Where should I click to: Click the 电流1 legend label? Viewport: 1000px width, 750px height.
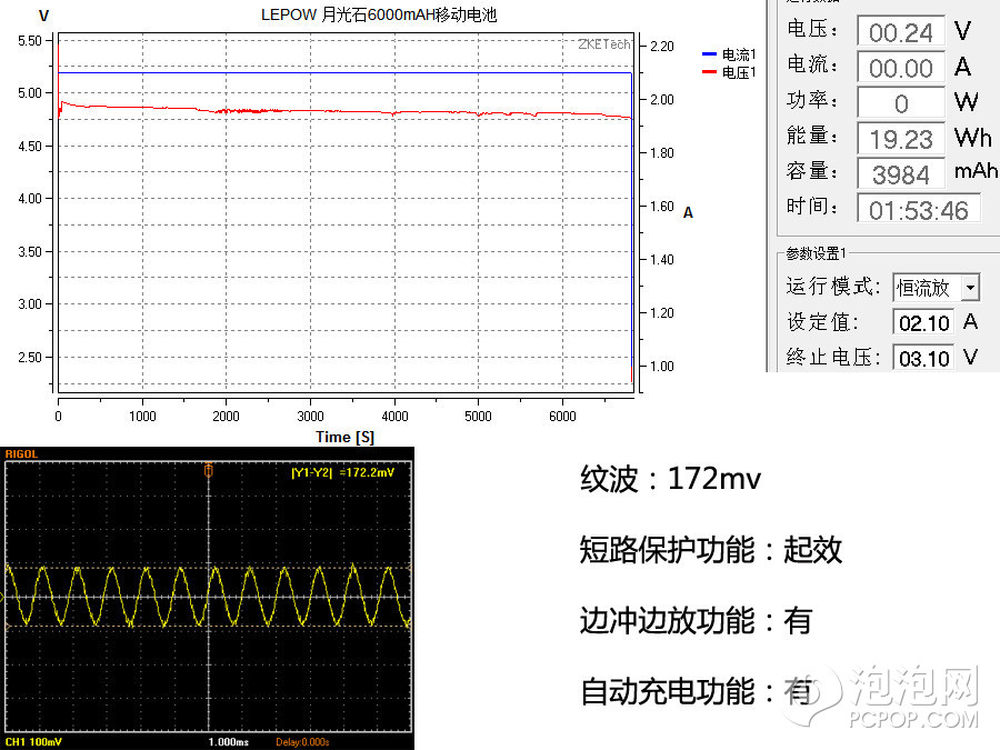739,54
